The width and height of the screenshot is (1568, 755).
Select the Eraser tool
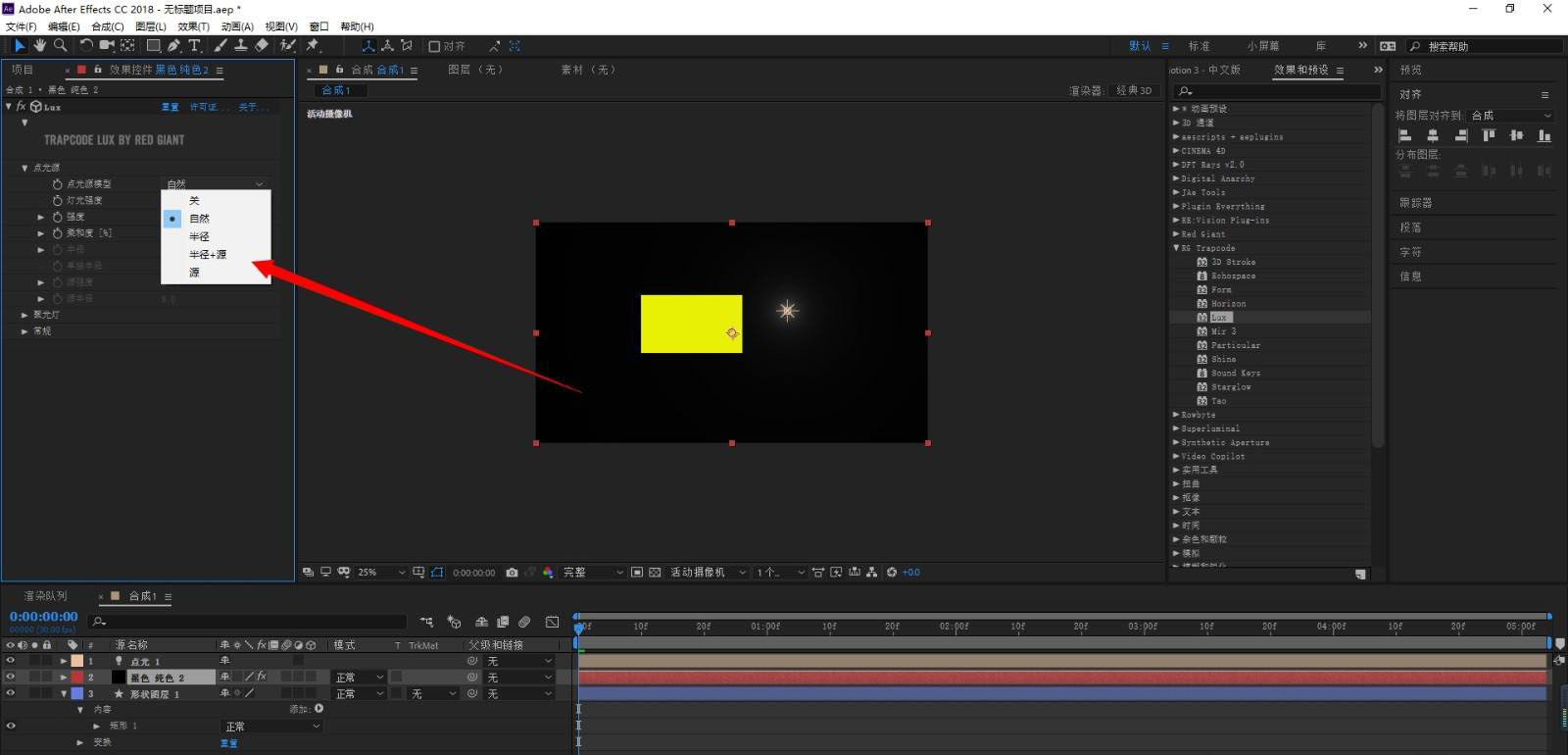[262, 46]
